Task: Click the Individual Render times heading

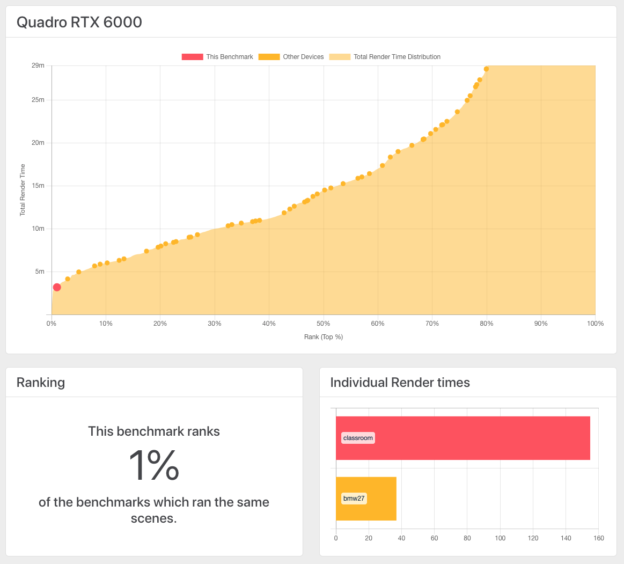Action: (x=400, y=382)
